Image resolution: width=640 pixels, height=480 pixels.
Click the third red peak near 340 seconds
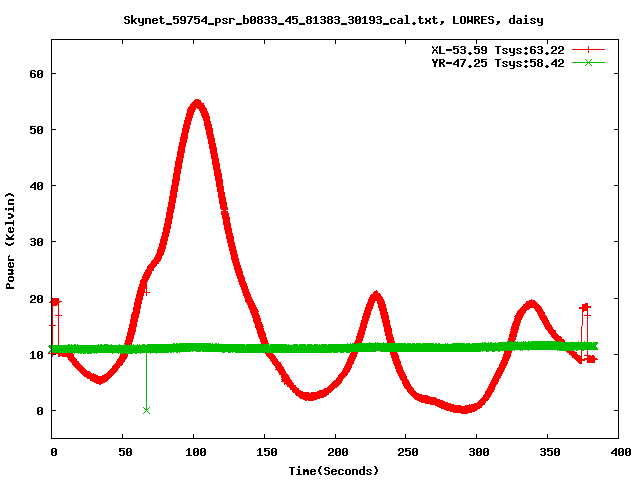(x=531, y=304)
